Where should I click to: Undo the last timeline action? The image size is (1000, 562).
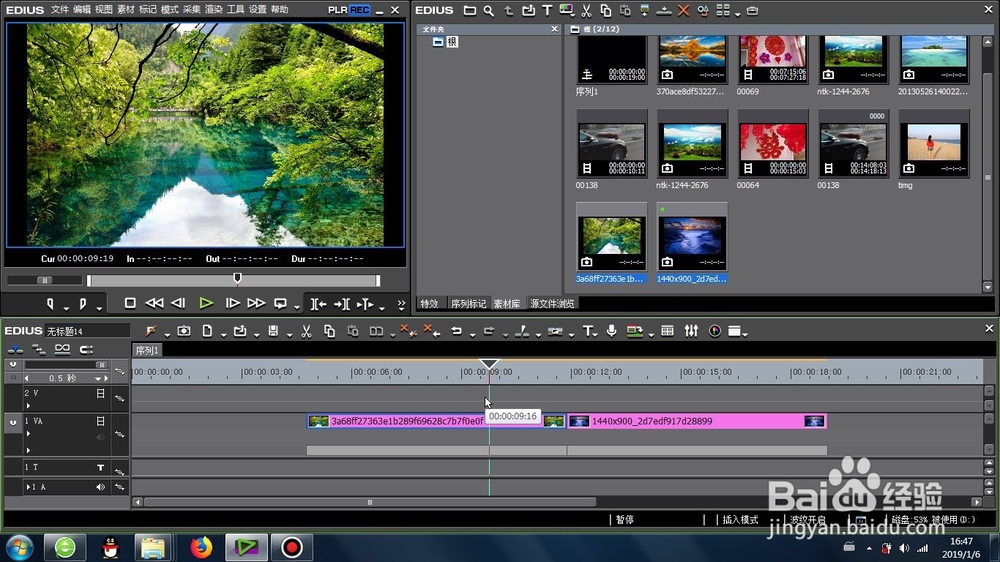(456, 330)
